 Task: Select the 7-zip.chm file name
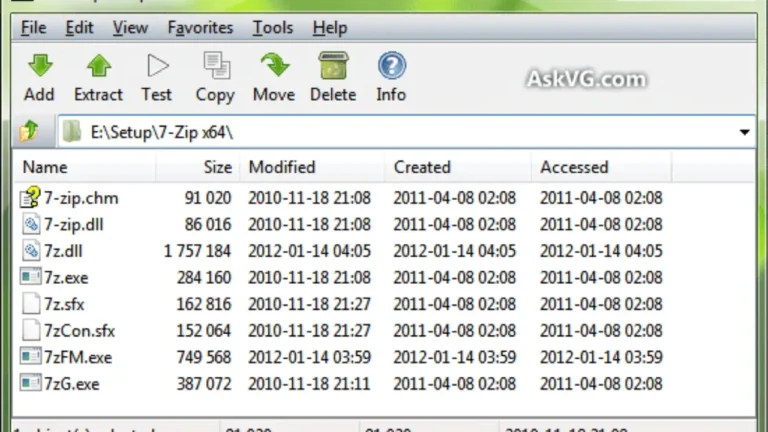[x=81, y=198]
